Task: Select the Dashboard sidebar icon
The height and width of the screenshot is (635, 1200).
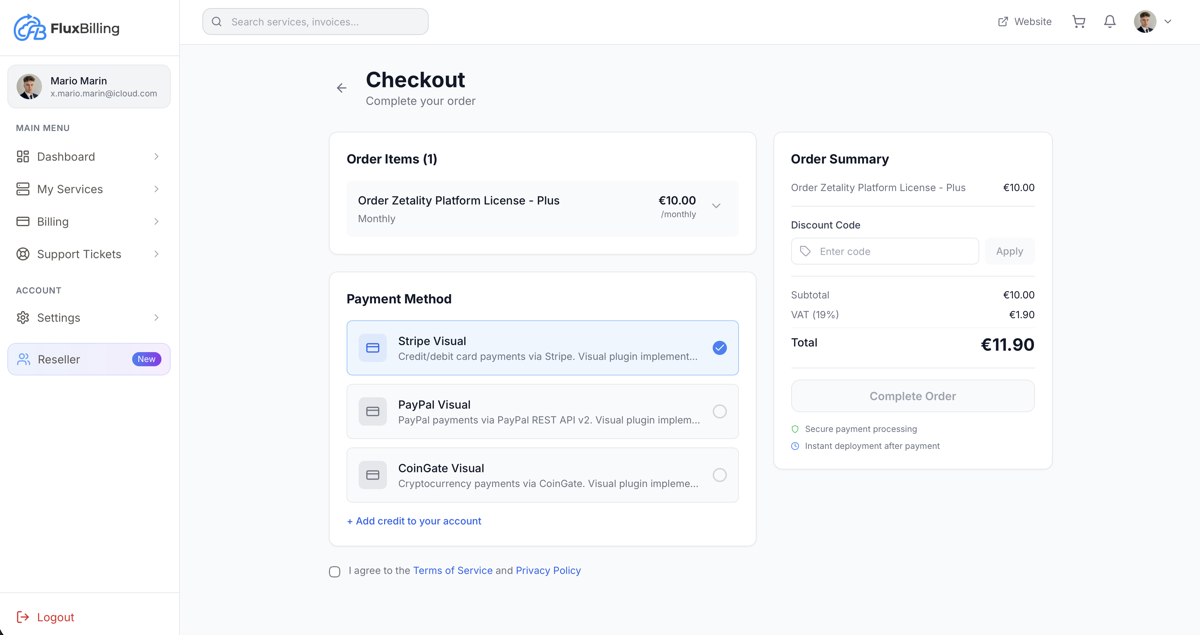Action: pos(22,156)
